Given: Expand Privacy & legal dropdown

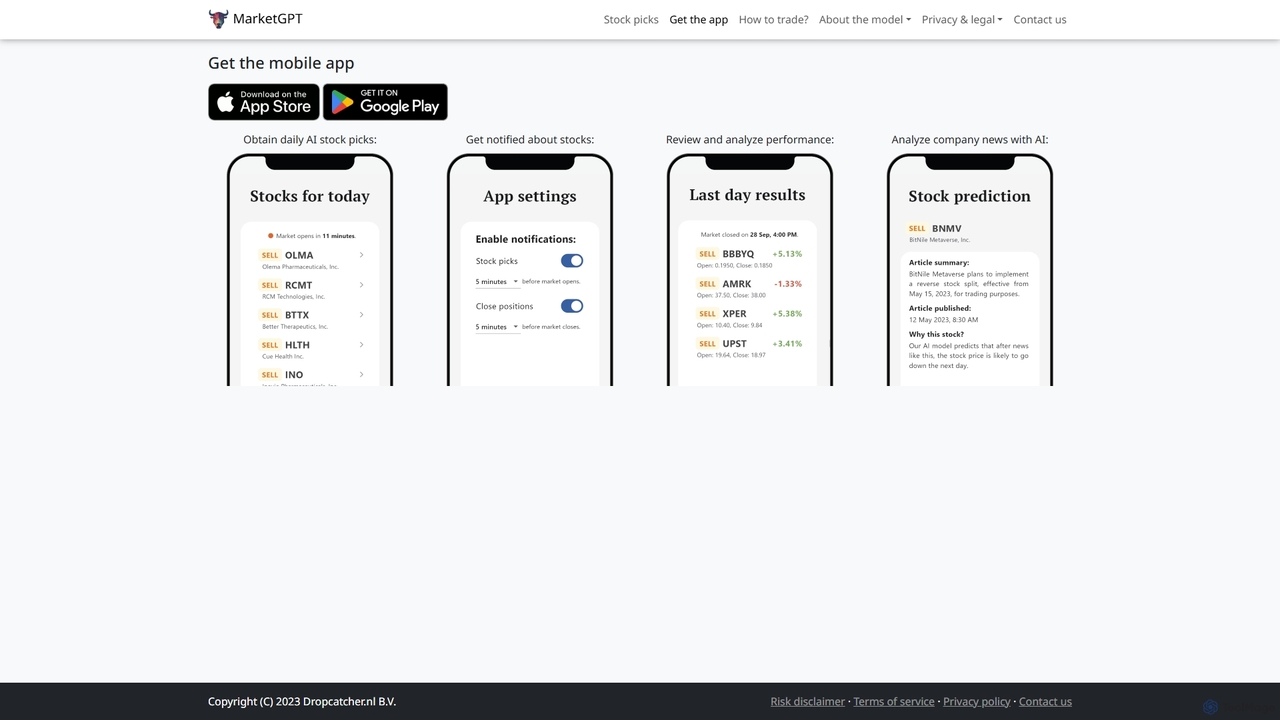Looking at the screenshot, I should pos(962,19).
